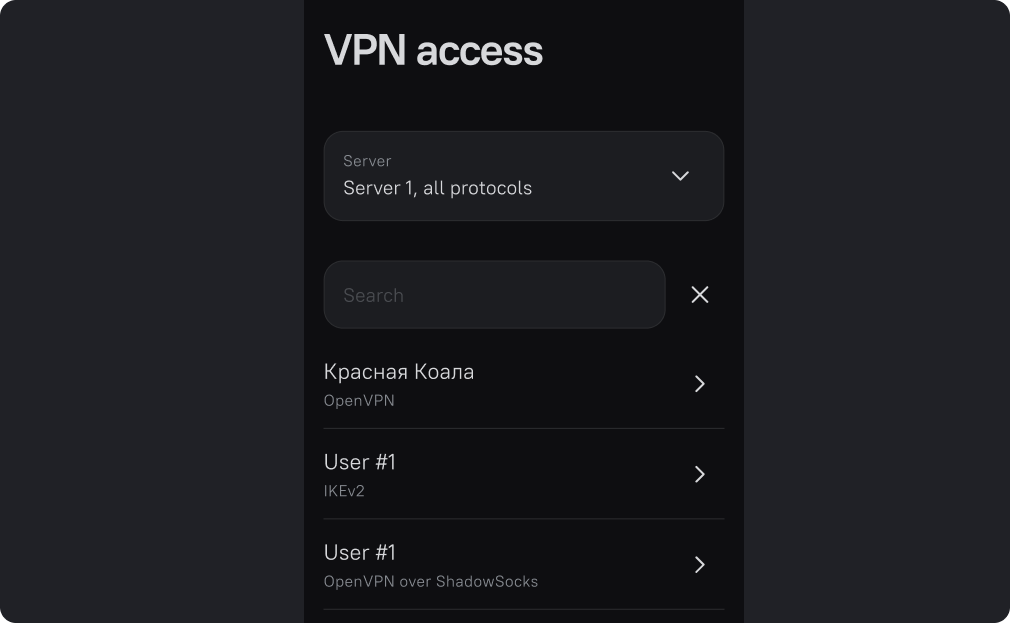This screenshot has width=1010, height=623.
Task: Open the User #1 entry using IKEv2
Action: [x=360, y=462]
